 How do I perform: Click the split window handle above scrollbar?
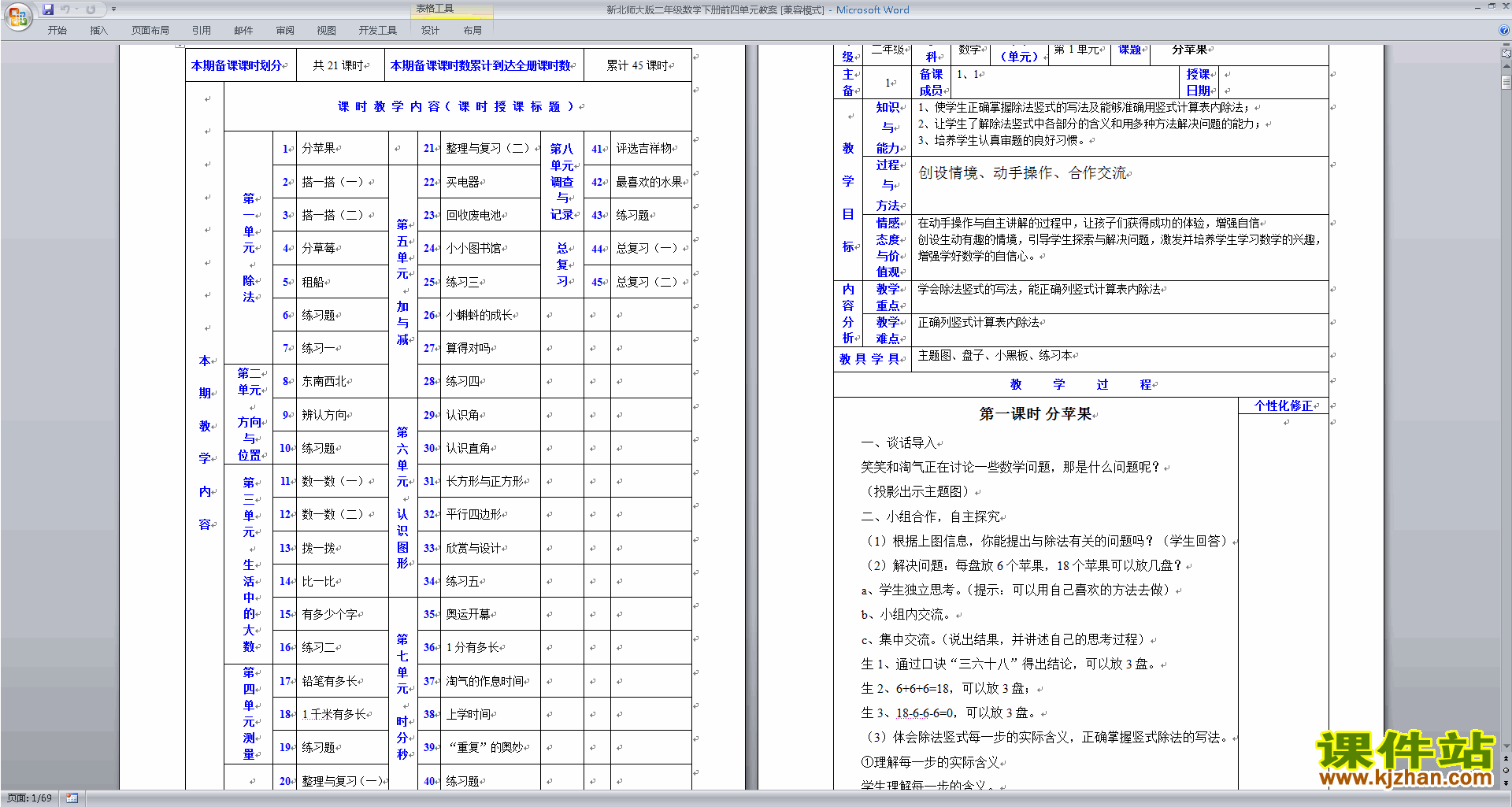[1506, 45]
